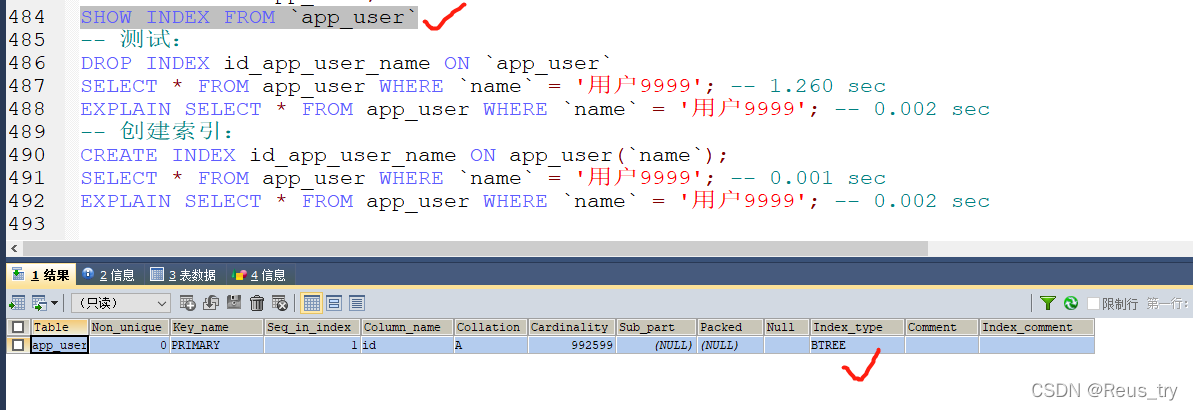1193x410 pixels.
Task: Tick the select-all checkbox in grid header
Action: [x=18, y=327]
